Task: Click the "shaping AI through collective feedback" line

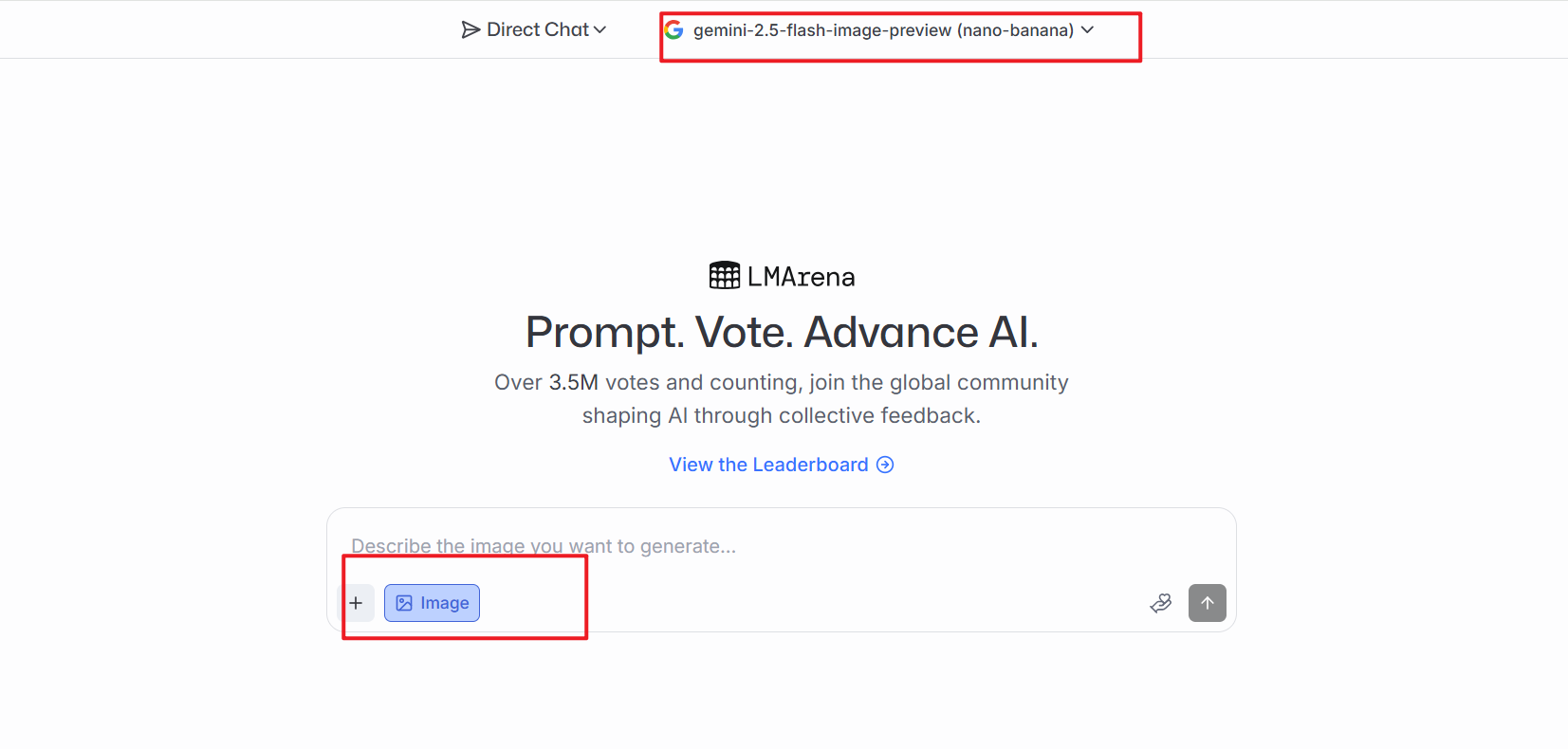Action: coord(782,415)
